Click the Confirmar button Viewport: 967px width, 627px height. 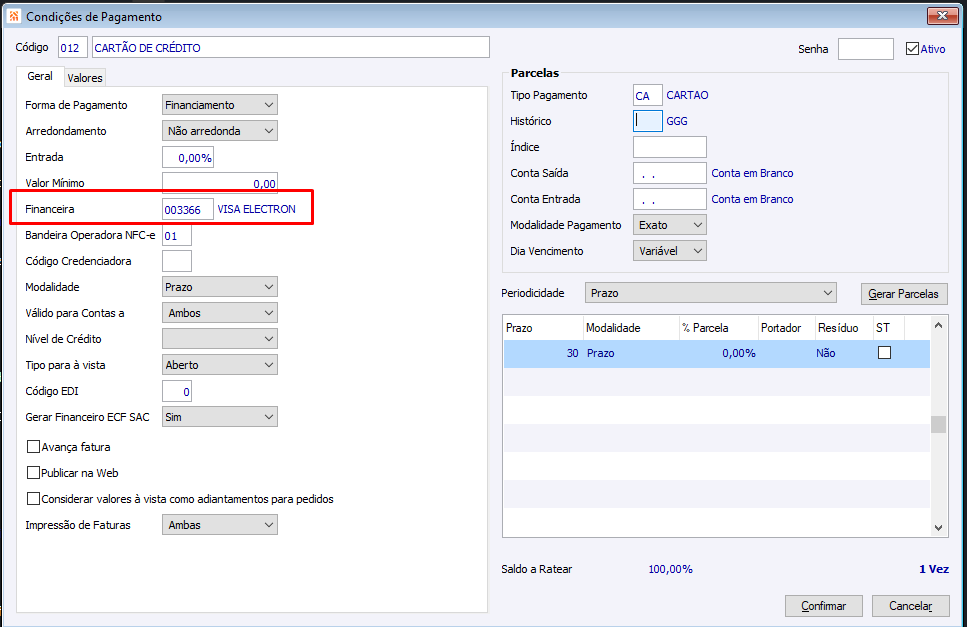click(x=823, y=606)
